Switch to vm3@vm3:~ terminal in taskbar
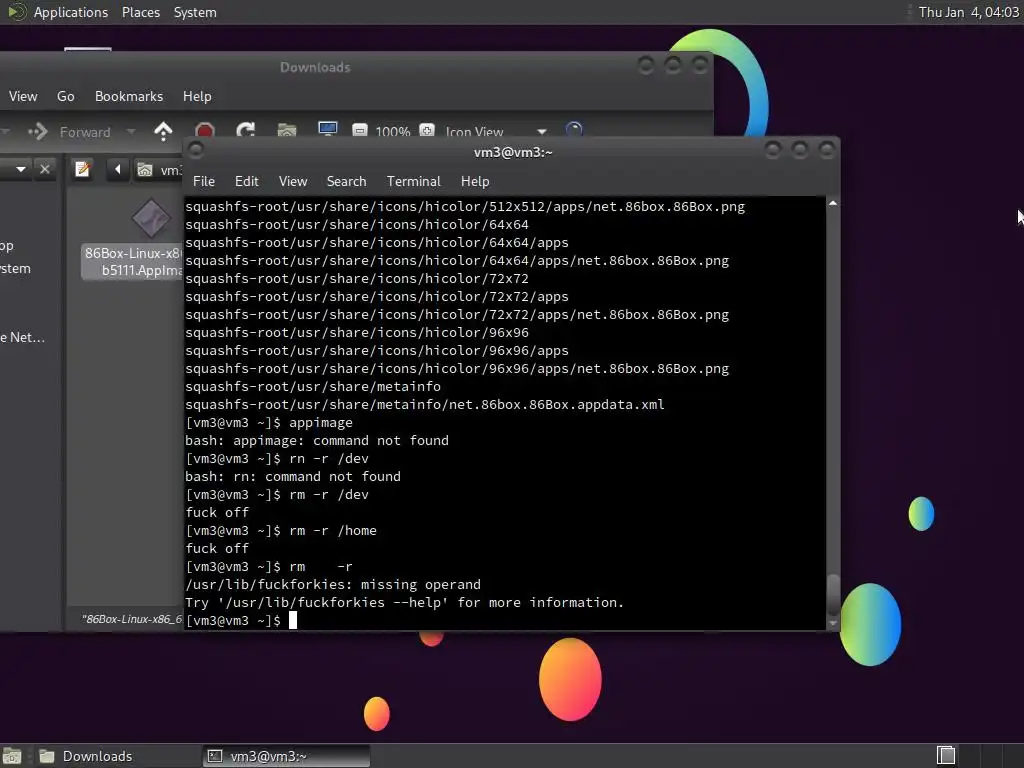This screenshot has width=1024, height=768. (285, 756)
